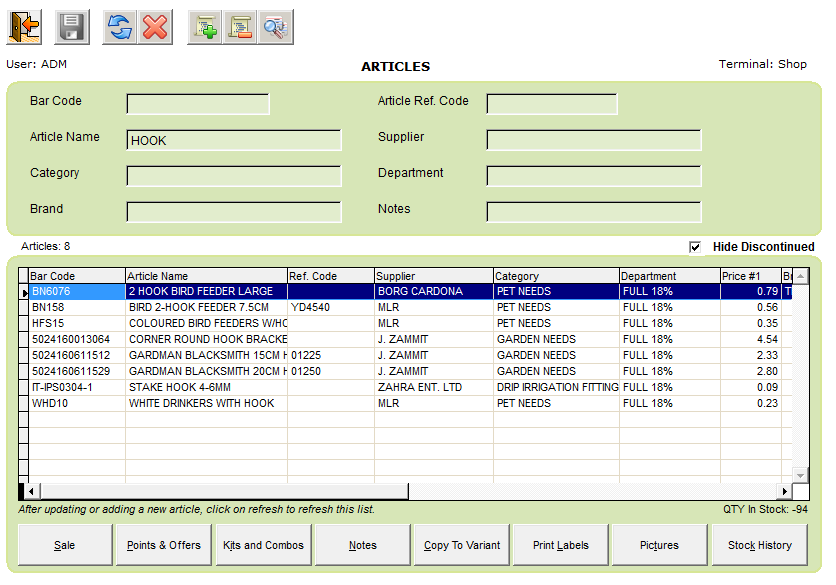The width and height of the screenshot is (836, 585).
Task: Add a new article with plus icon
Action: pyautogui.click(x=206, y=27)
